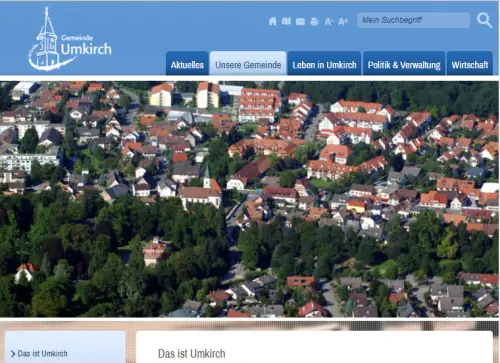The height and width of the screenshot is (363, 500).
Task: Open the Politik & Verwaltung tab
Action: (x=404, y=63)
